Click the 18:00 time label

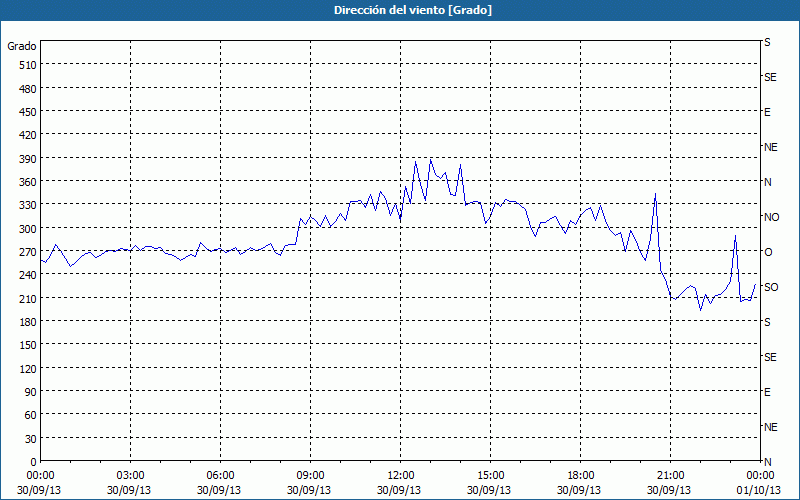(x=580, y=476)
